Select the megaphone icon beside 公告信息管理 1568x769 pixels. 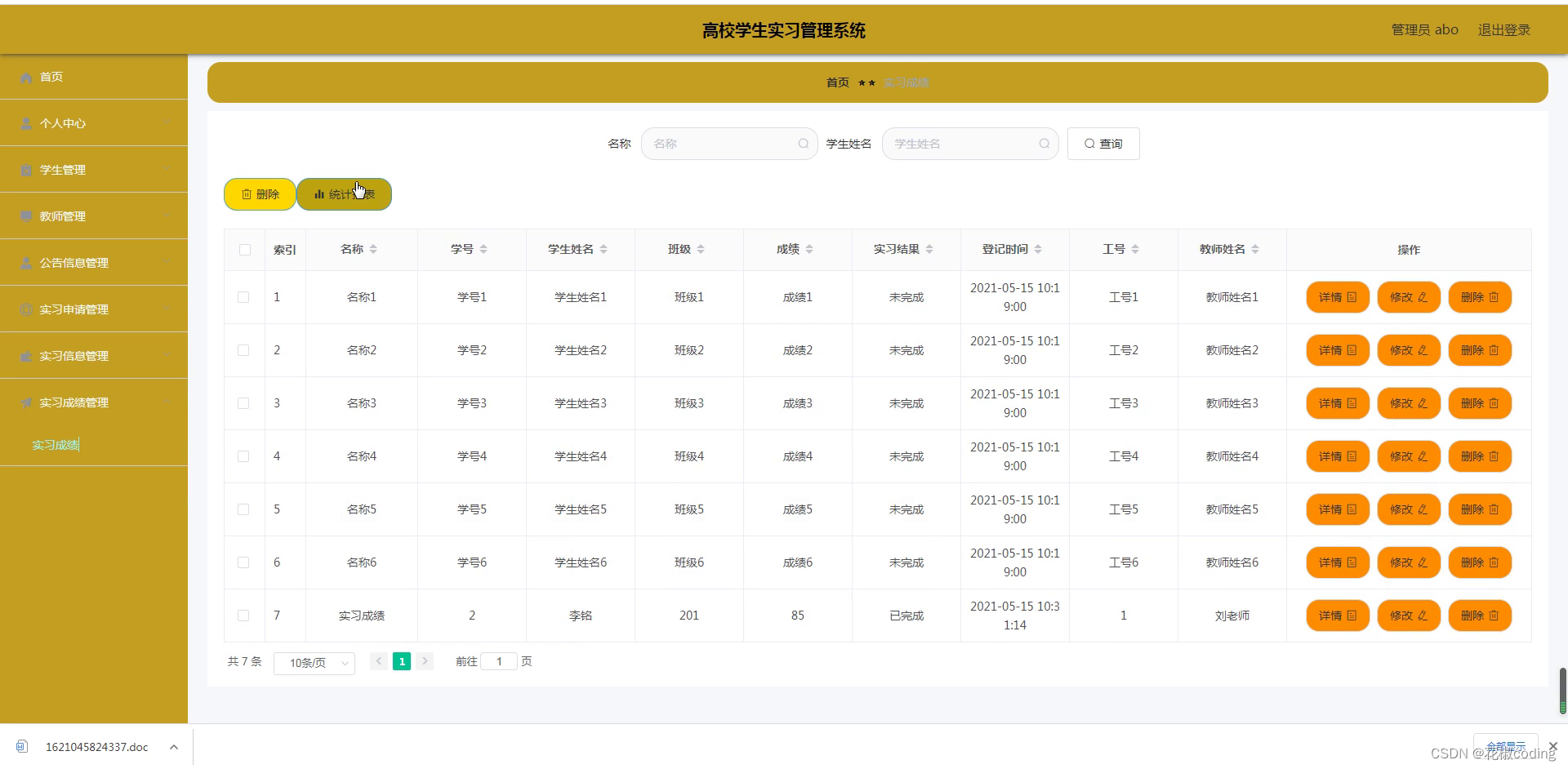coord(25,262)
